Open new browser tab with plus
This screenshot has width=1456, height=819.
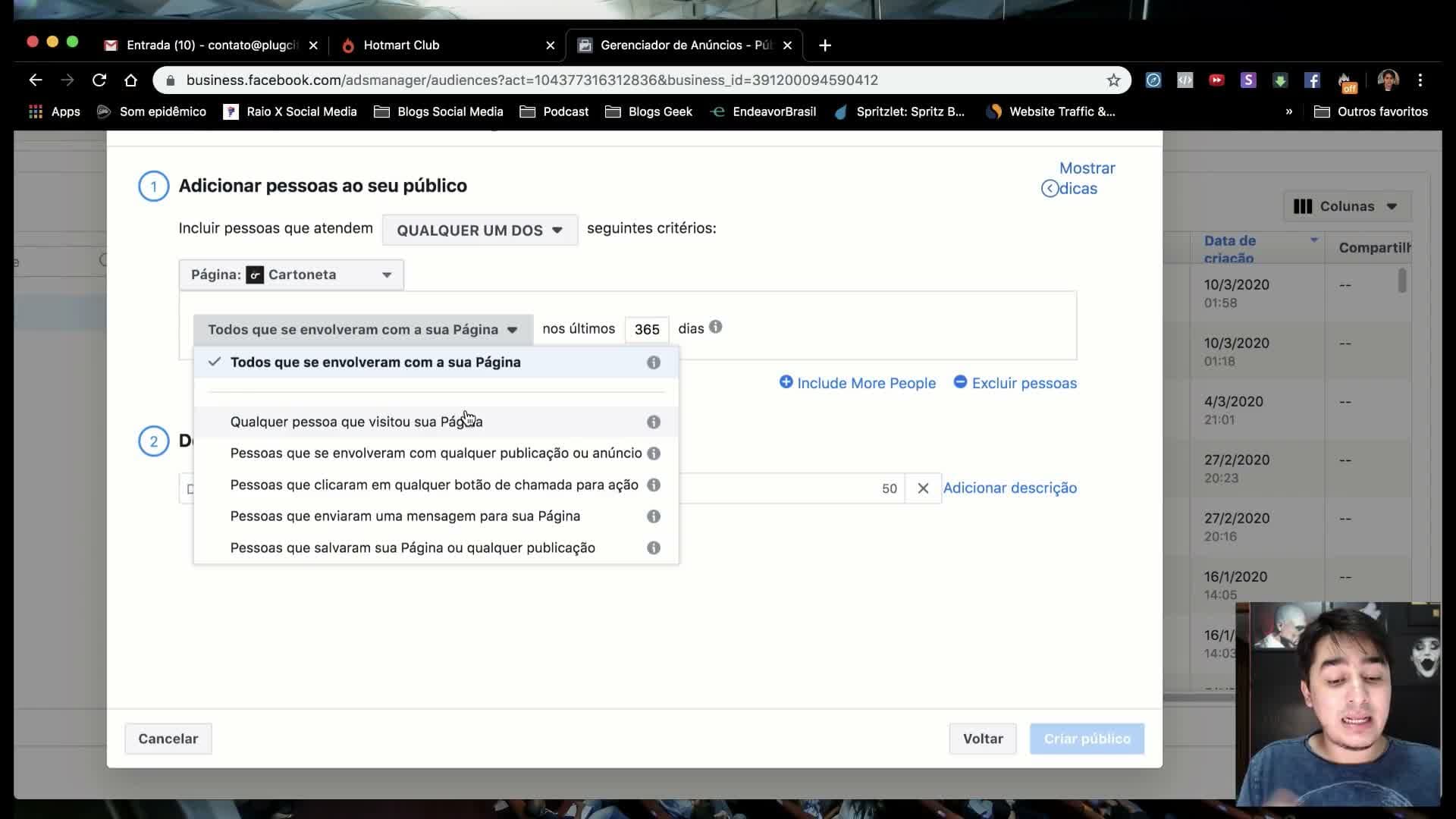click(825, 45)
